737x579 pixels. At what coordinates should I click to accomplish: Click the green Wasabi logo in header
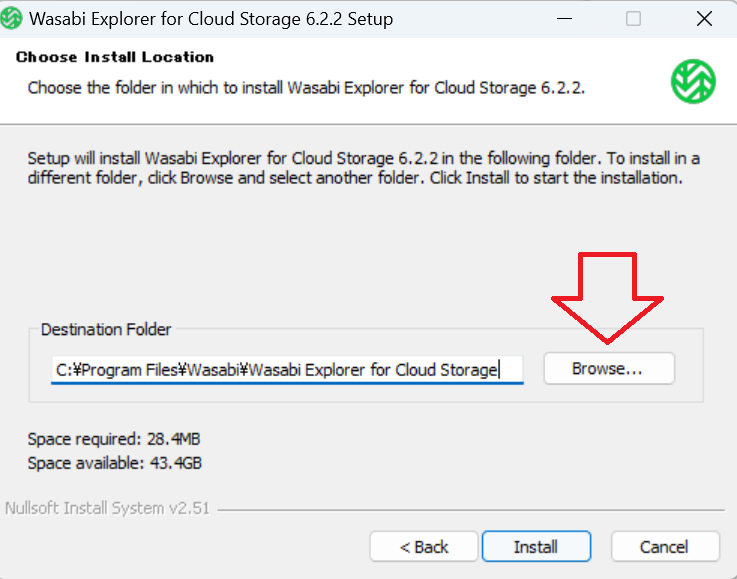point(693,81)
